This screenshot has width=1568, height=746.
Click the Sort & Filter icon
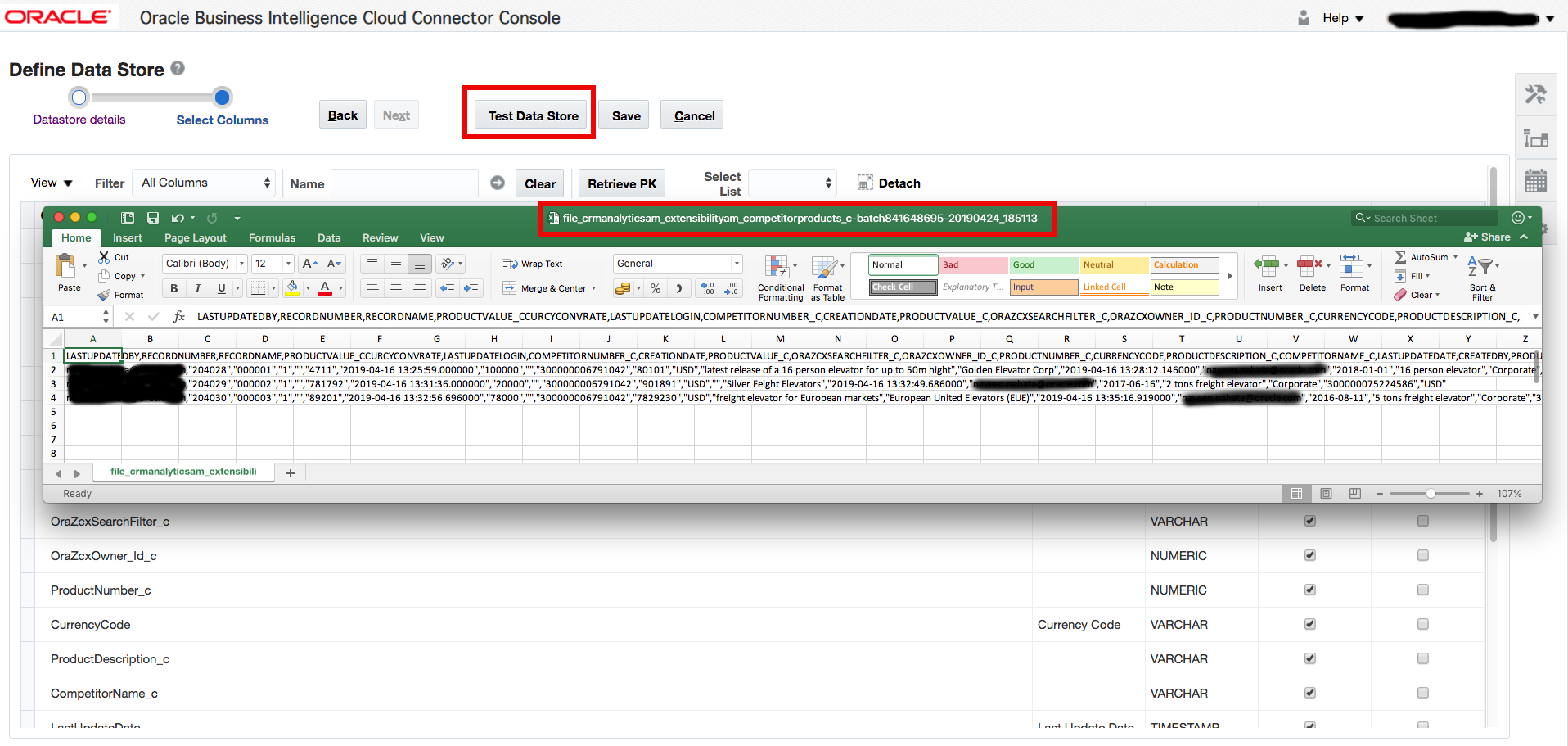coord(1481,276)
